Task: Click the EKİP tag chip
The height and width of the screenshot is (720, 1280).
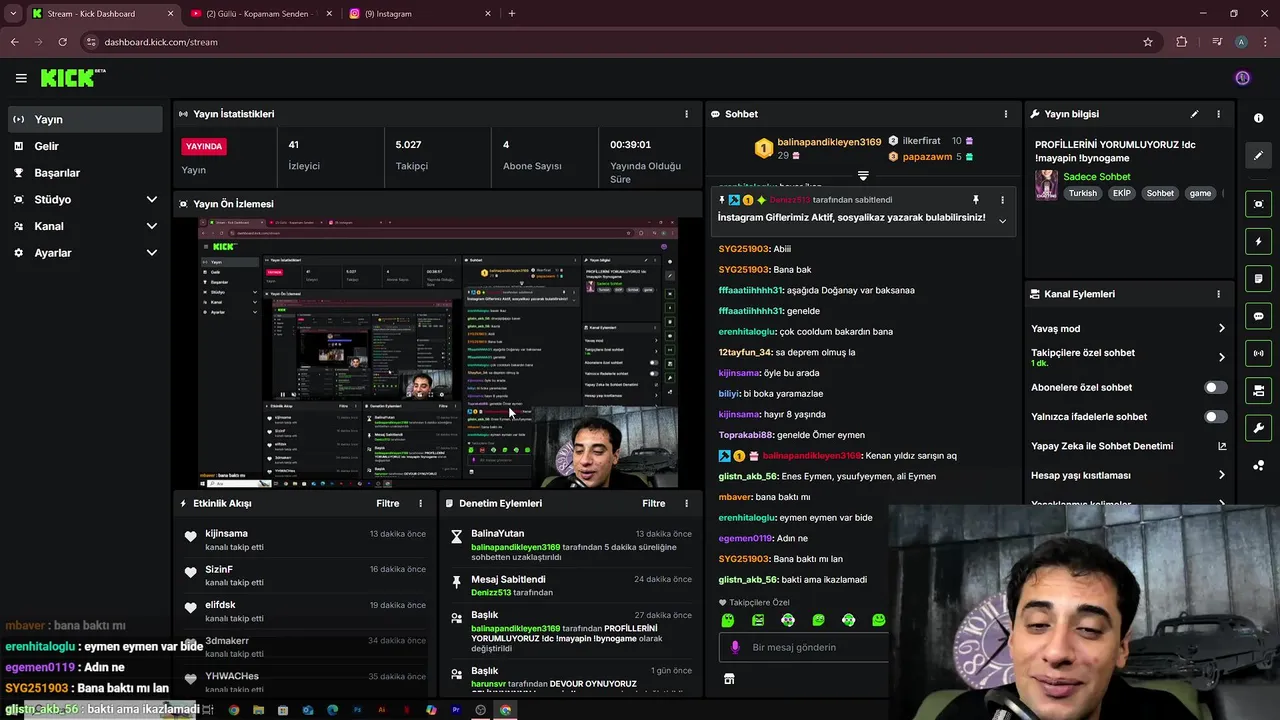Action: [x=1122, y=193]
